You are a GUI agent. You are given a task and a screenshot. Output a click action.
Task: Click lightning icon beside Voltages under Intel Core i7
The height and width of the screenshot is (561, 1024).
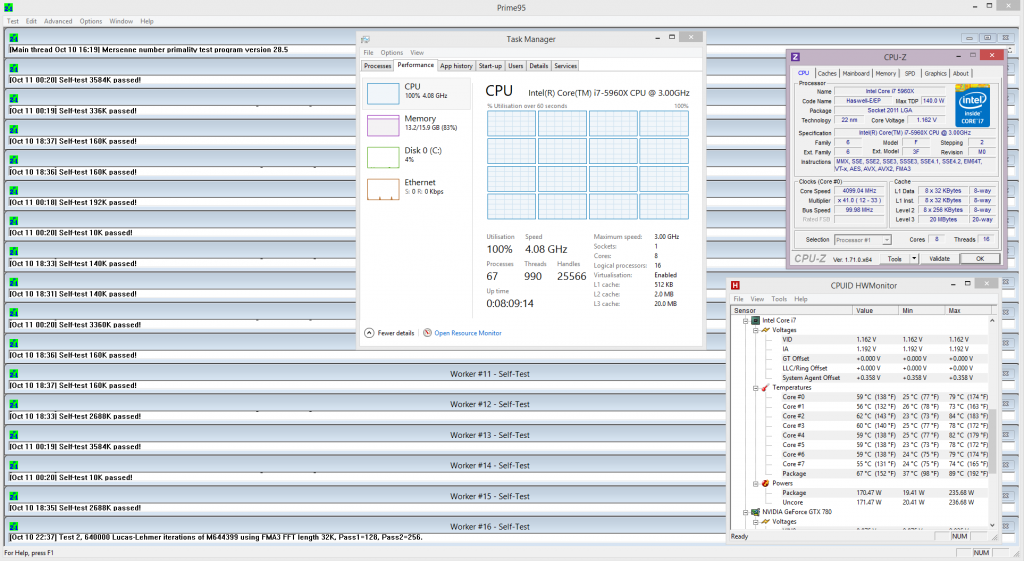[765, 330]
